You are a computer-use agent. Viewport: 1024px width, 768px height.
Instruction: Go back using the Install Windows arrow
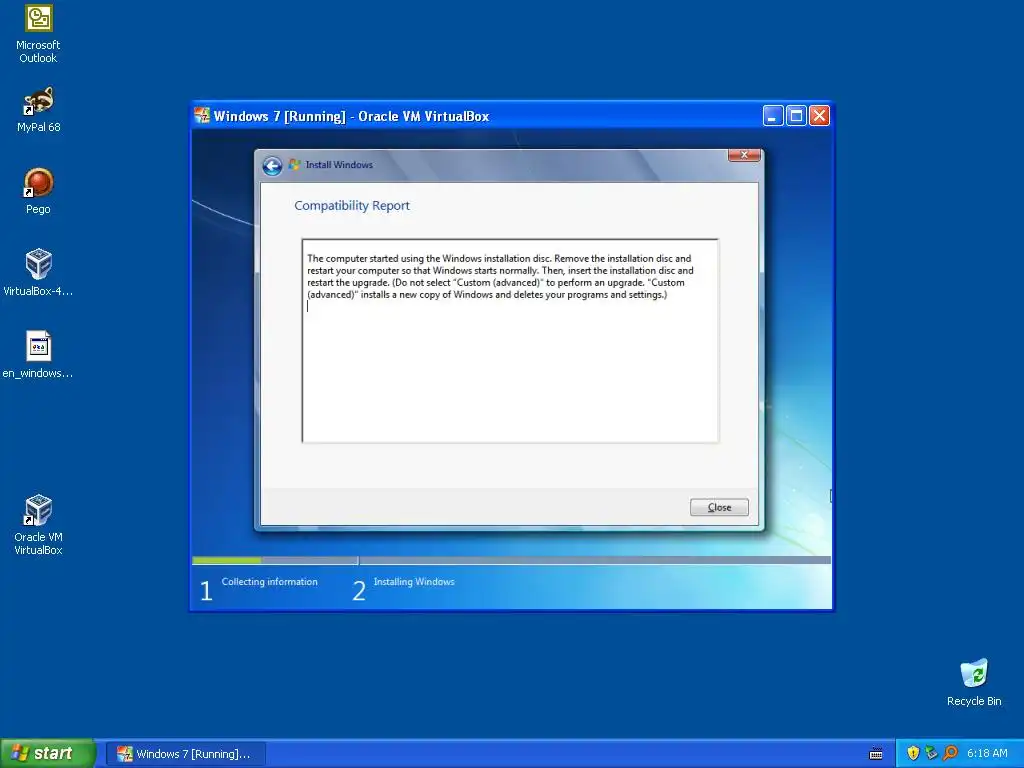click(x=272, y=166)
